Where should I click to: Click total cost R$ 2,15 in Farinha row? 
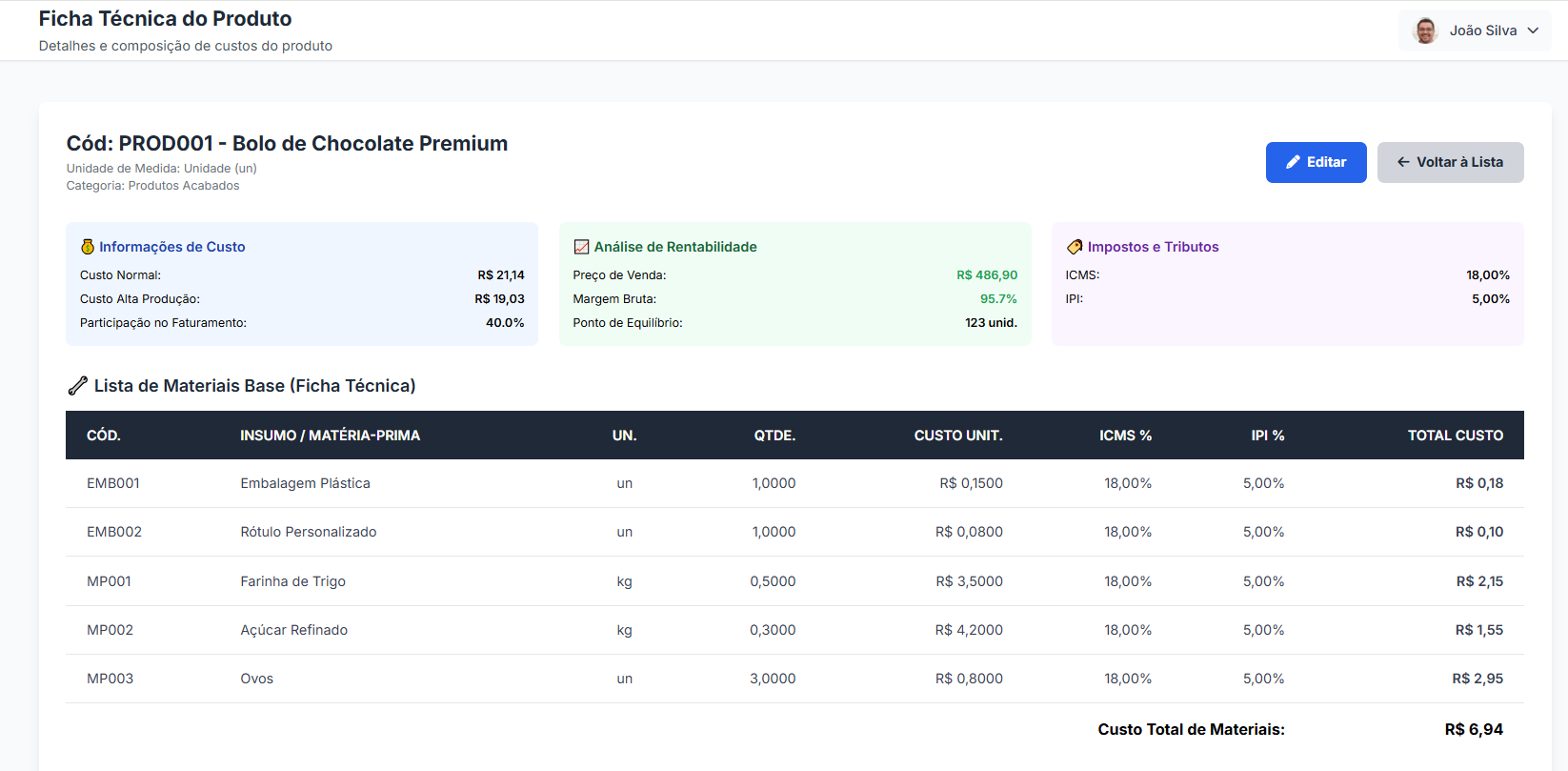point(1479,581)
